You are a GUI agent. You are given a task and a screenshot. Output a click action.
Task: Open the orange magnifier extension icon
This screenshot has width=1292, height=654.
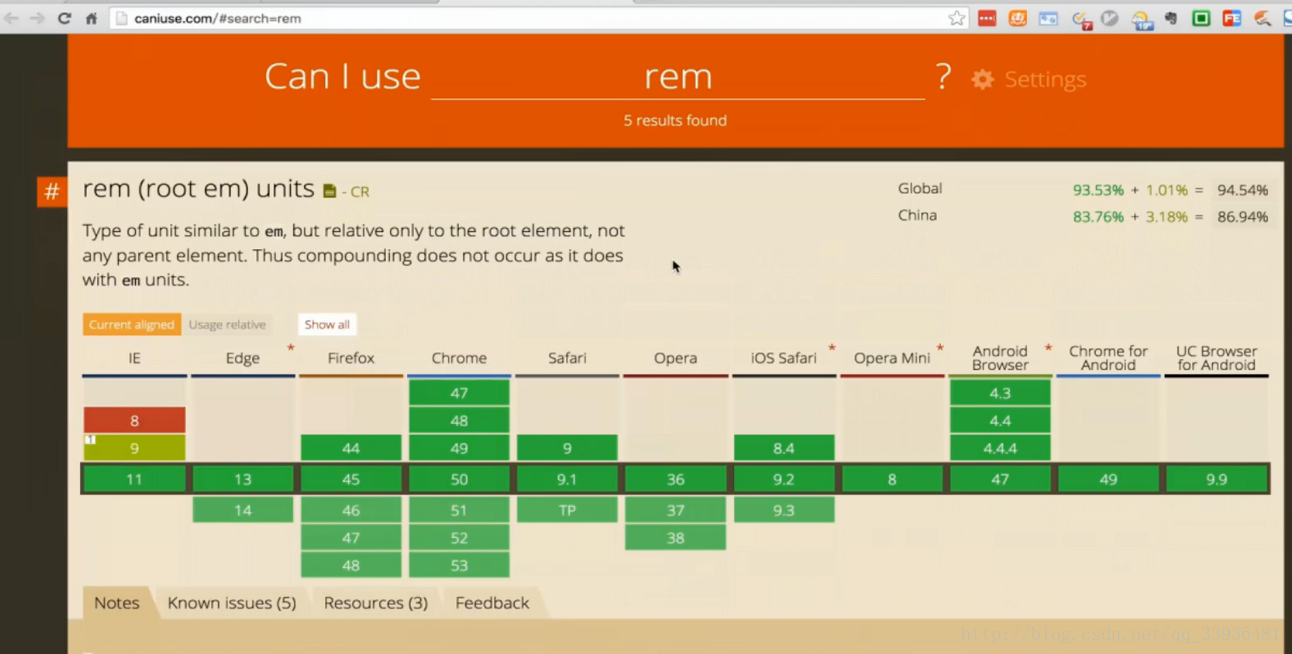(1262, 18)
